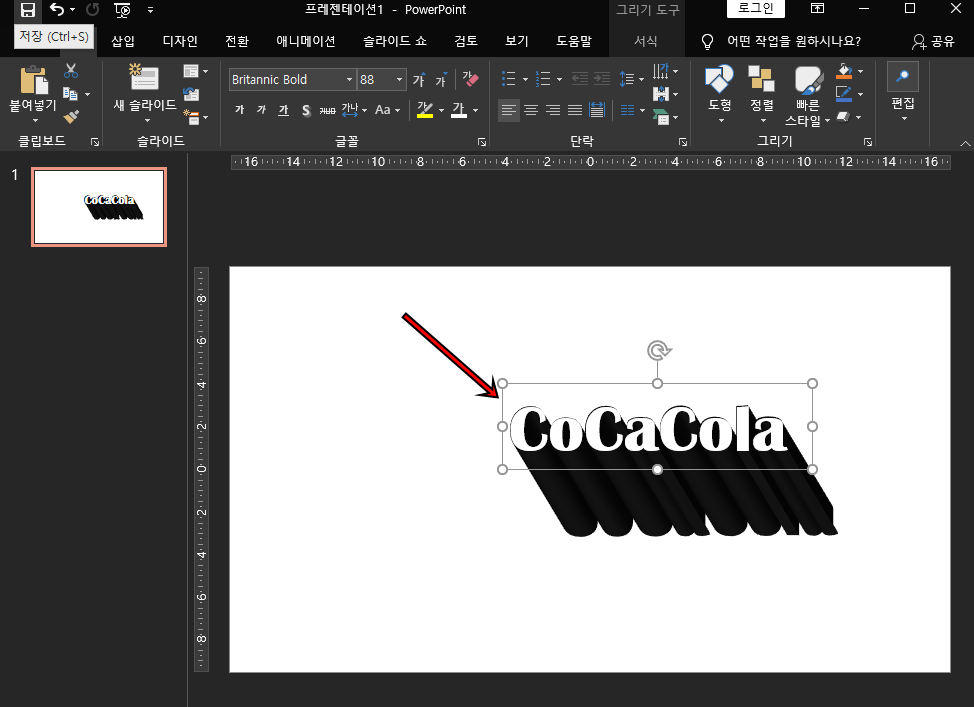The width and height of the screenshot is (974, 707).
Task: Toggle Align Right button
Action: pos(553,111)
